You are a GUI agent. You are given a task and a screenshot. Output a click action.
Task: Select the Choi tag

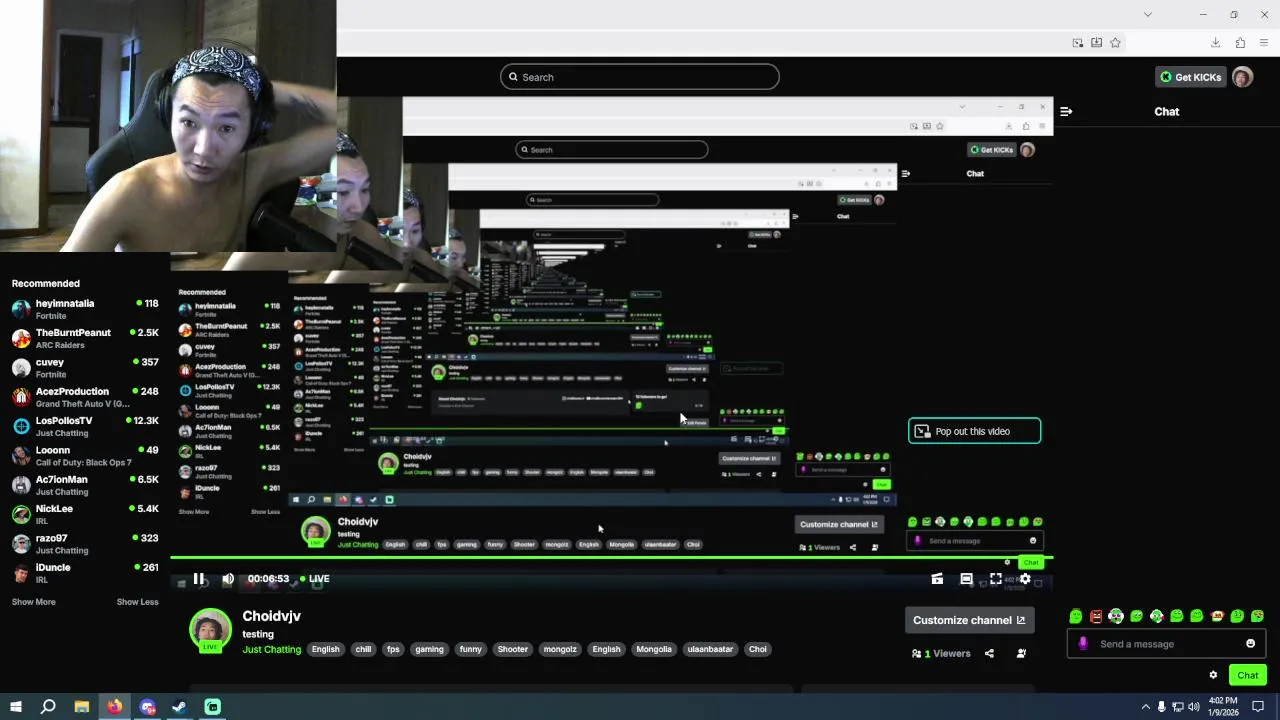point(758,649)
